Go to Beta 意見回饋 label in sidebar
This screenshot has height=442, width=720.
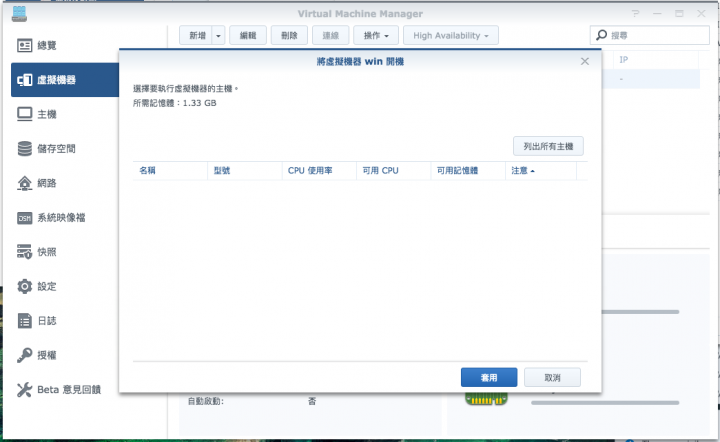pyautogui.click(x=69, y=390)
